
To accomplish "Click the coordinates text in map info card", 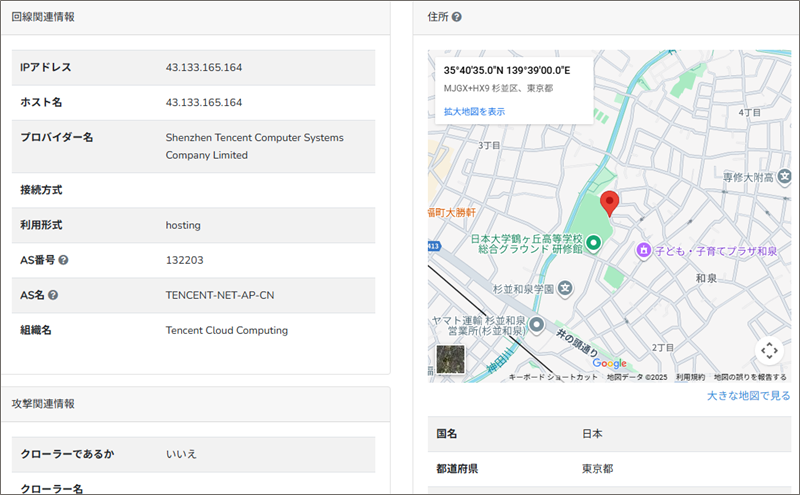I will click(x=506, y=71).
